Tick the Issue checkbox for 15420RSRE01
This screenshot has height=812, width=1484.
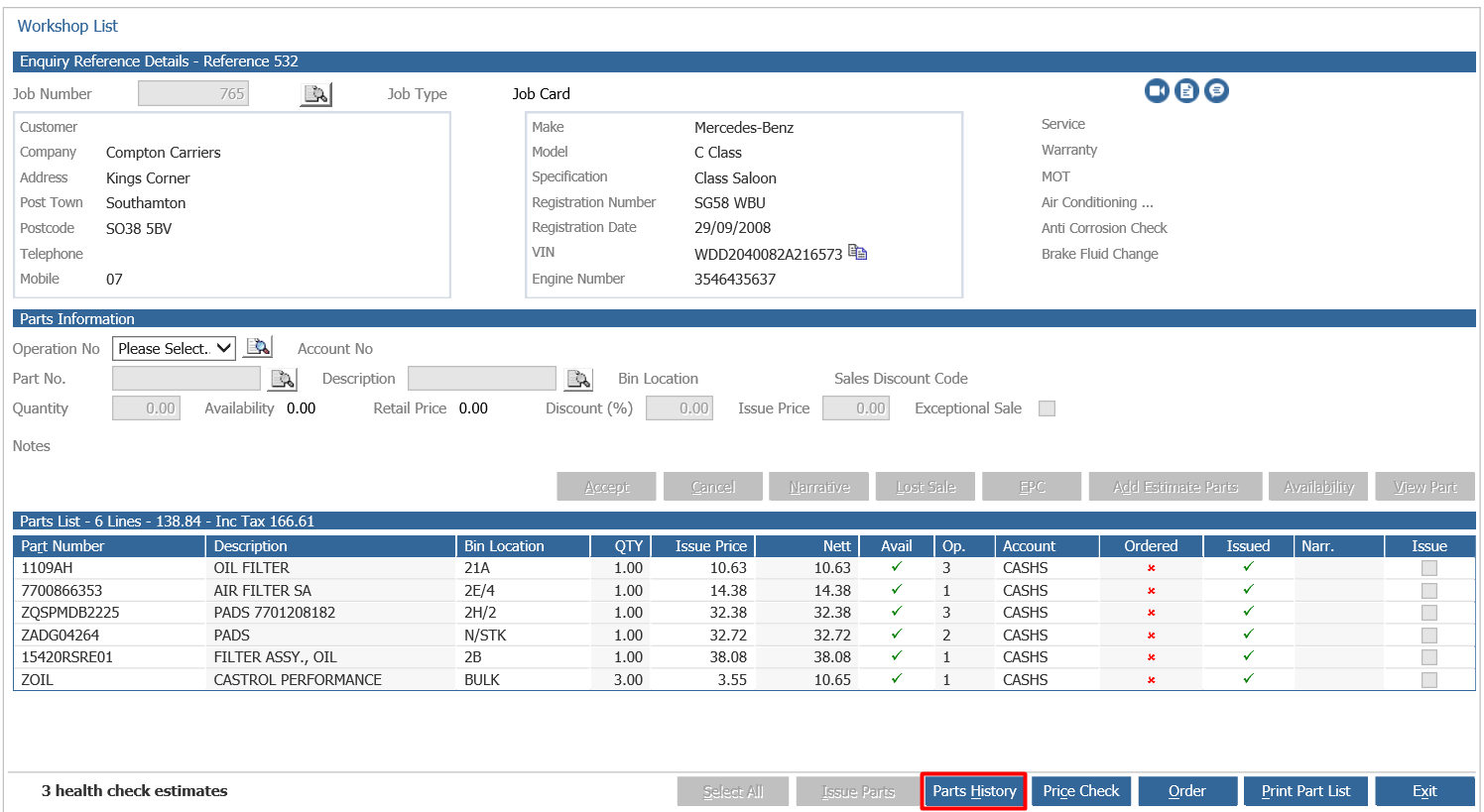[x=1429, y=657]
